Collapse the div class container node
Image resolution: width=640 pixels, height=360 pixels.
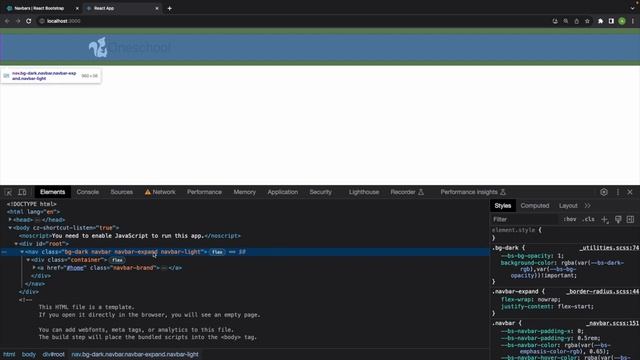[x=28, y=260]
